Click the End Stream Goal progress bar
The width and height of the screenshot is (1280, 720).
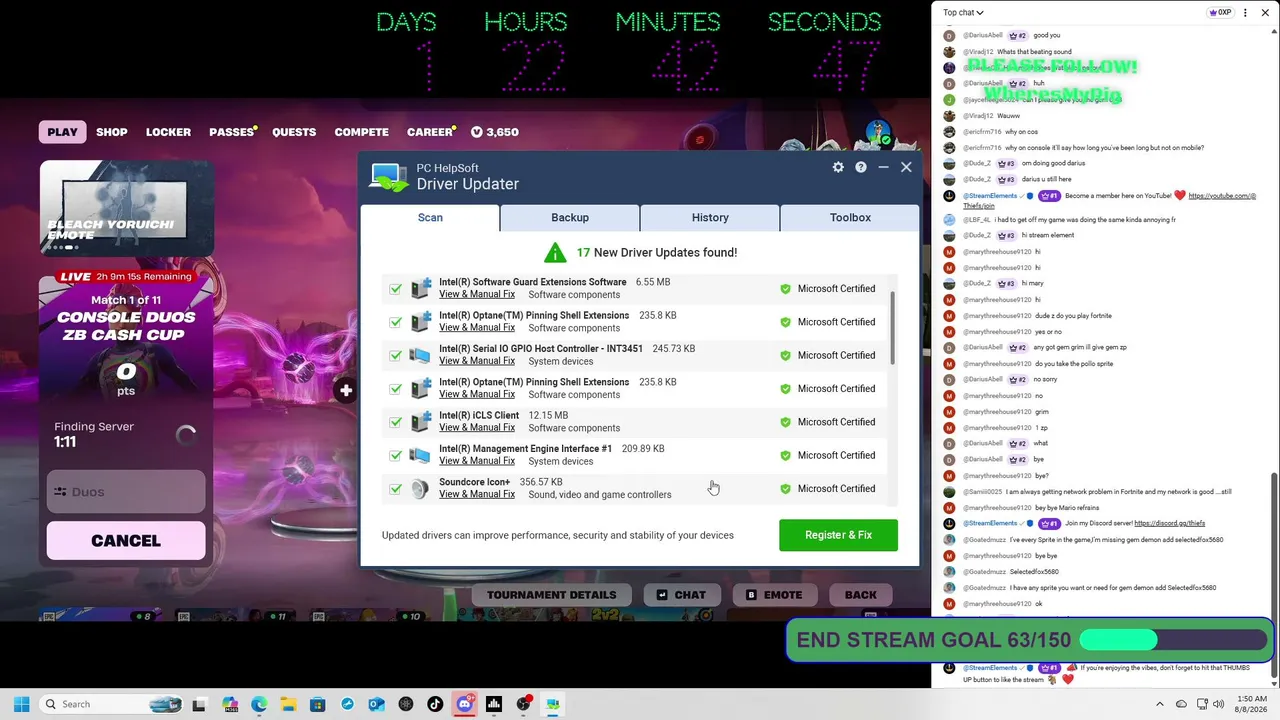pos(1175,640)
